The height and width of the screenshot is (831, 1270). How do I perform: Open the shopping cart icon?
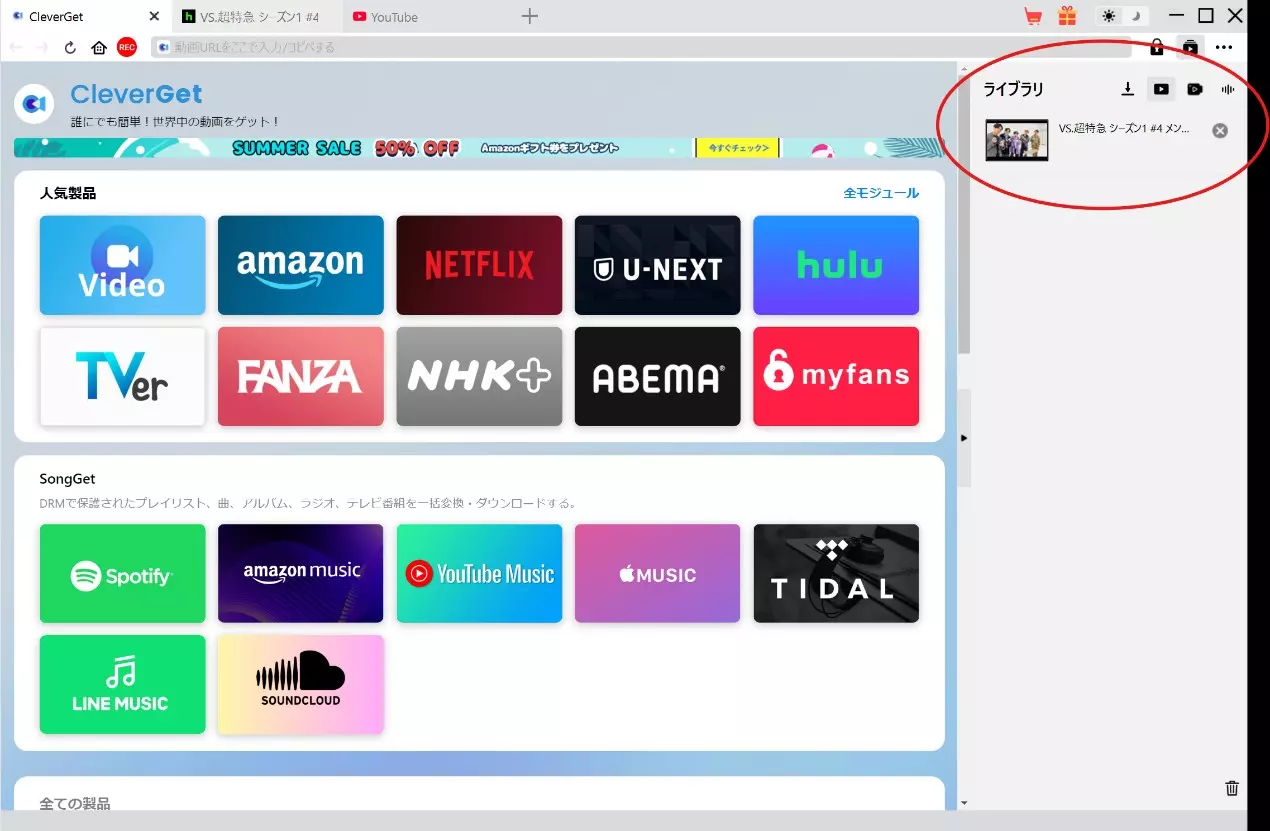point(1033,16)
